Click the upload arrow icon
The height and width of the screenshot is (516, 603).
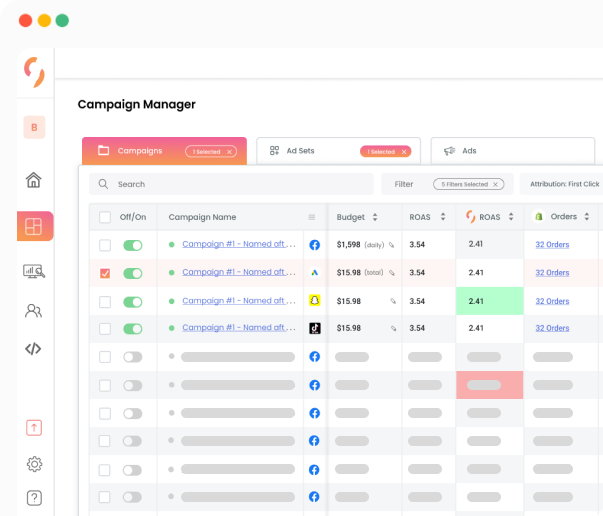(x=34, y=428)
